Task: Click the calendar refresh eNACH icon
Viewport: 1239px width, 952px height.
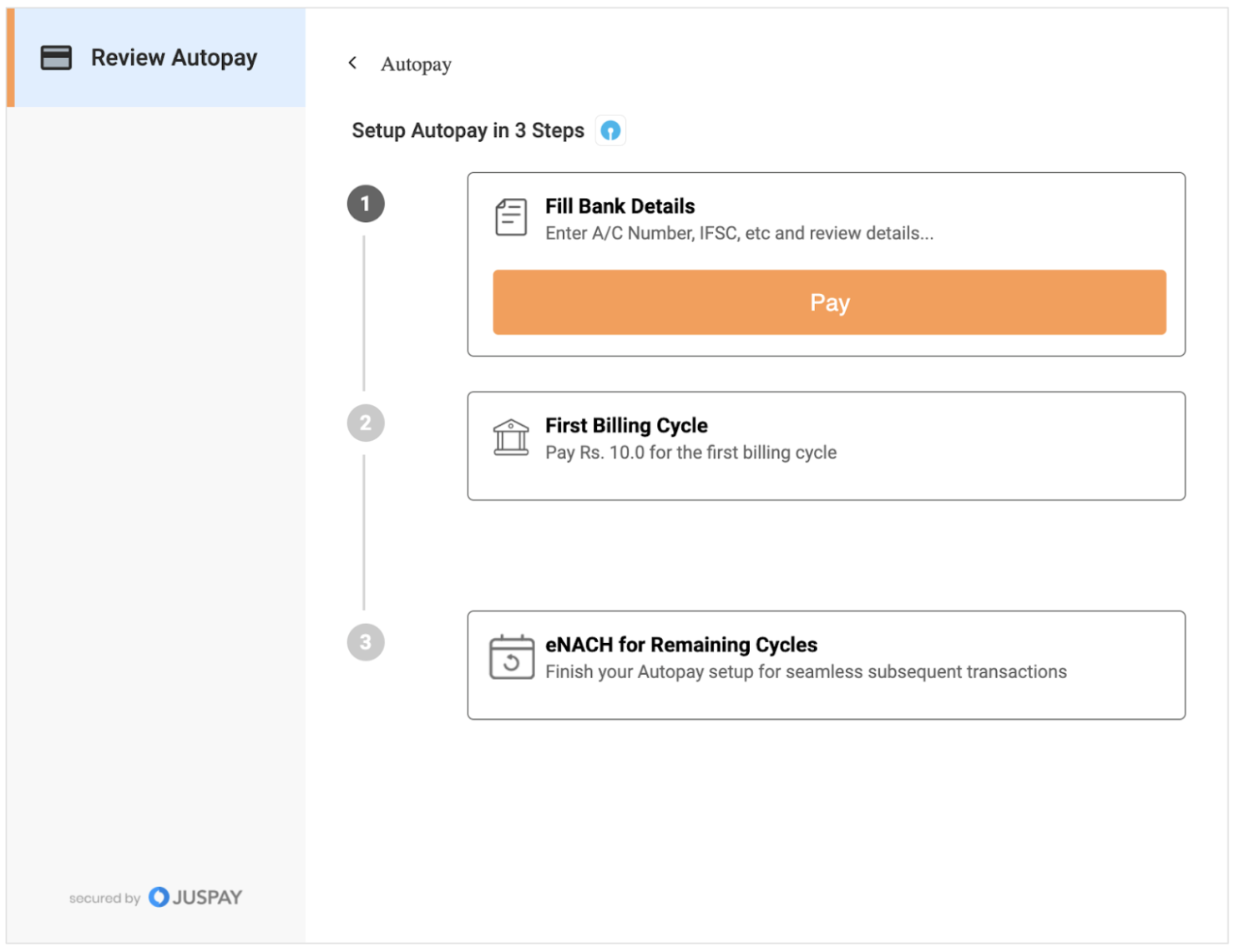Action: (512, 657)
